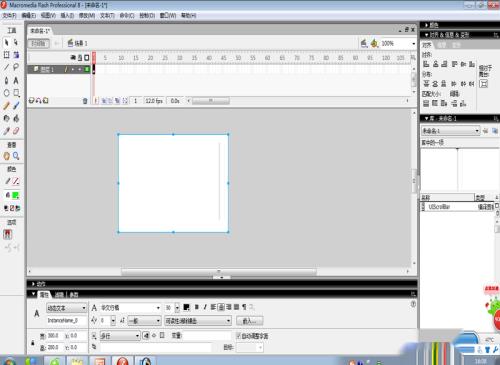Click frame 1 of the layer in timeline

point(94,69)
